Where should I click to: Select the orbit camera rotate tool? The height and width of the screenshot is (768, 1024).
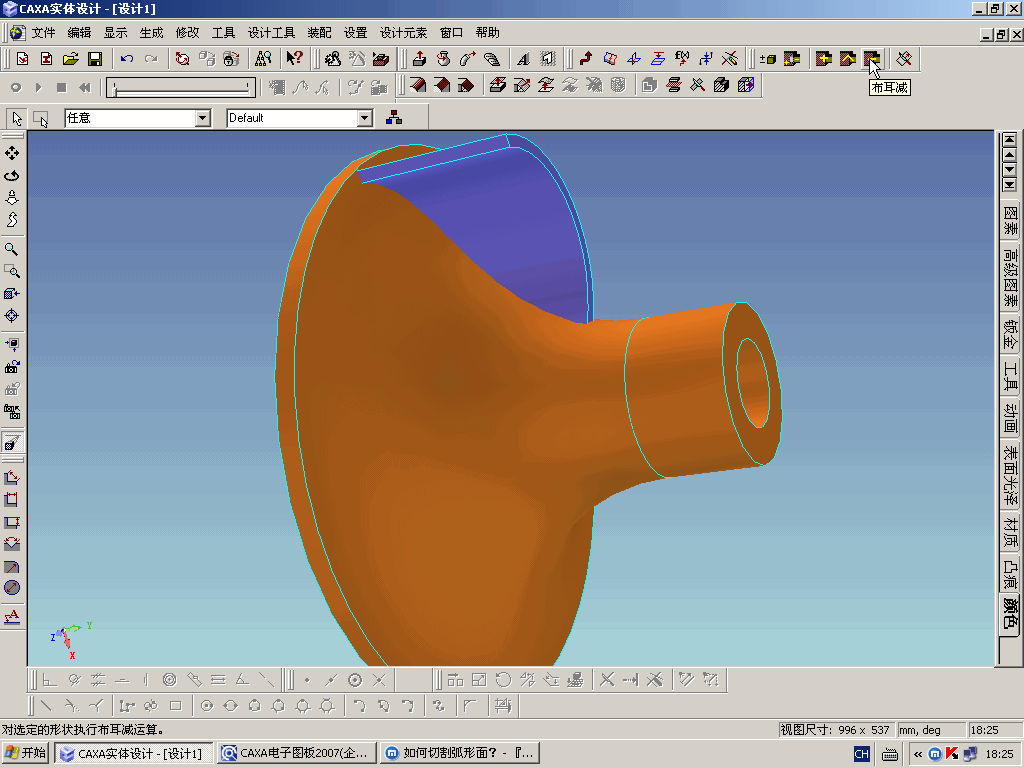(12, 175)
